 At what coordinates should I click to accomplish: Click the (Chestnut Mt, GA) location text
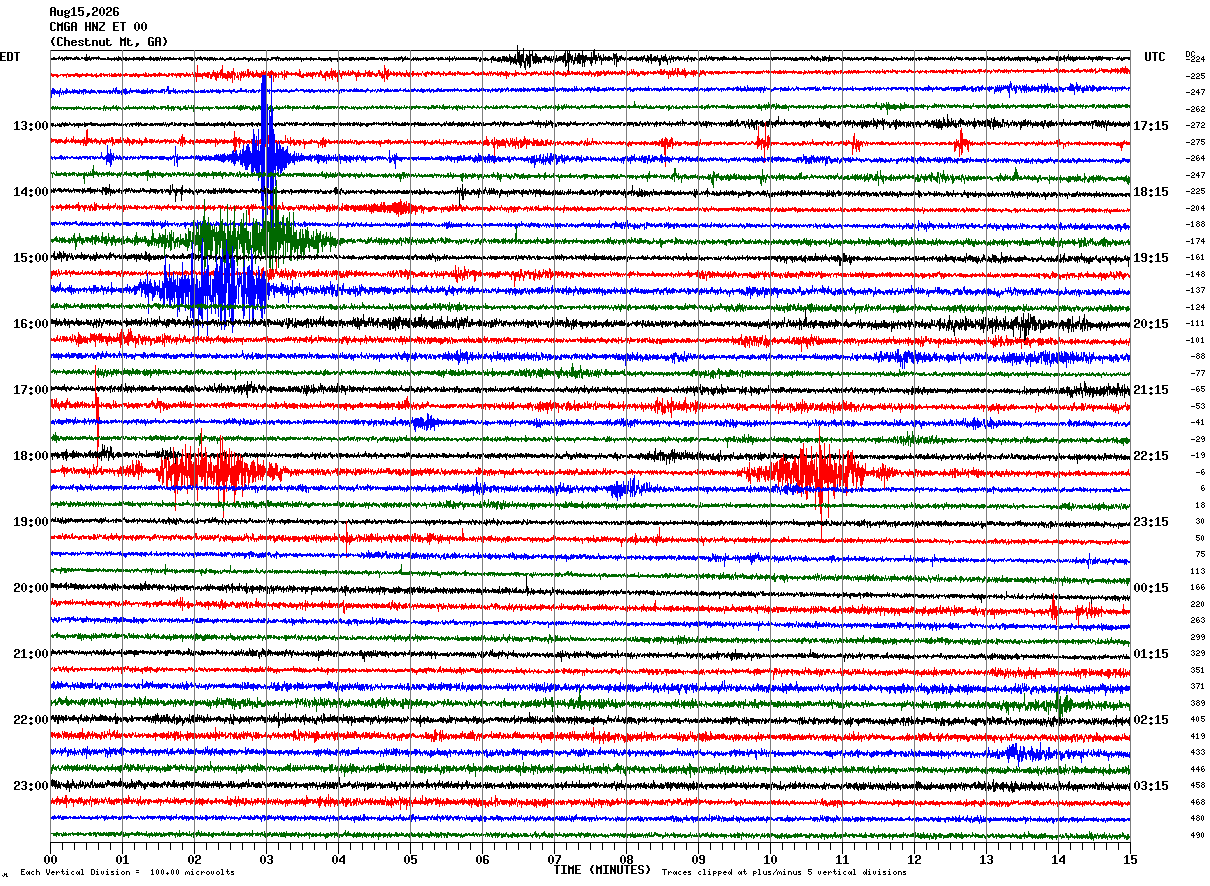[109, 42]
